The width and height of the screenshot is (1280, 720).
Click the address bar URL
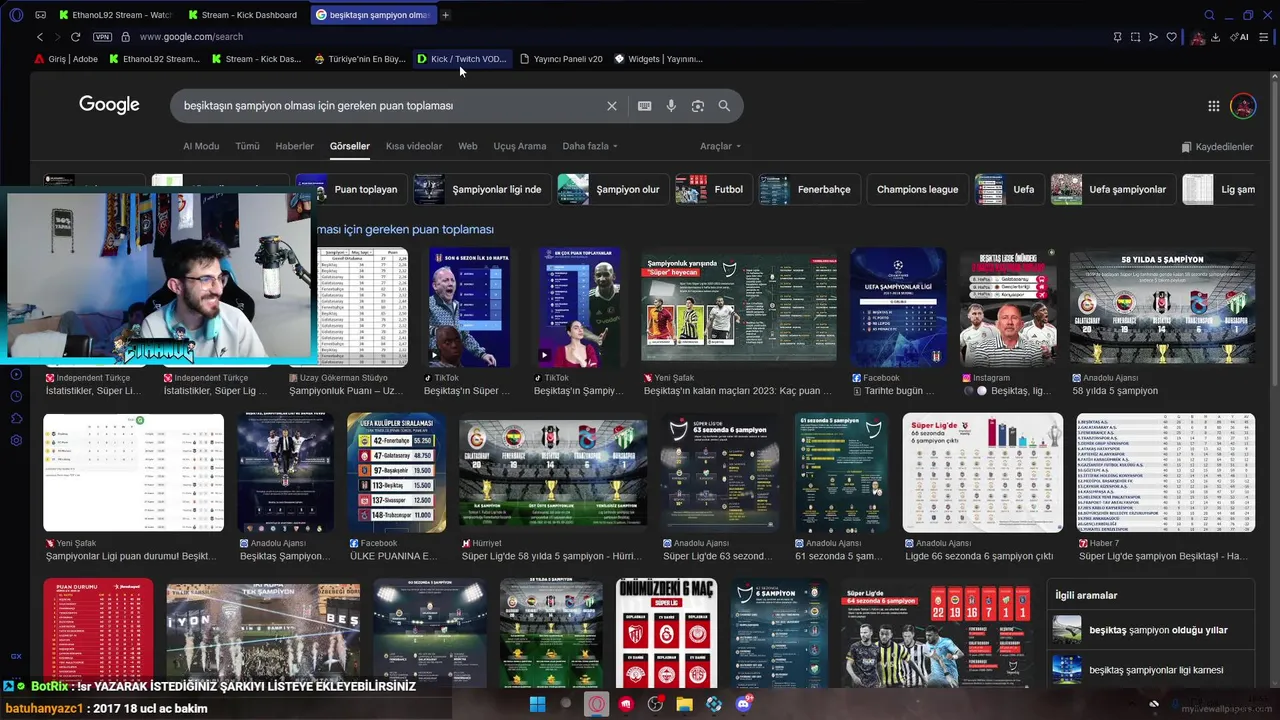tap(191, 37)
